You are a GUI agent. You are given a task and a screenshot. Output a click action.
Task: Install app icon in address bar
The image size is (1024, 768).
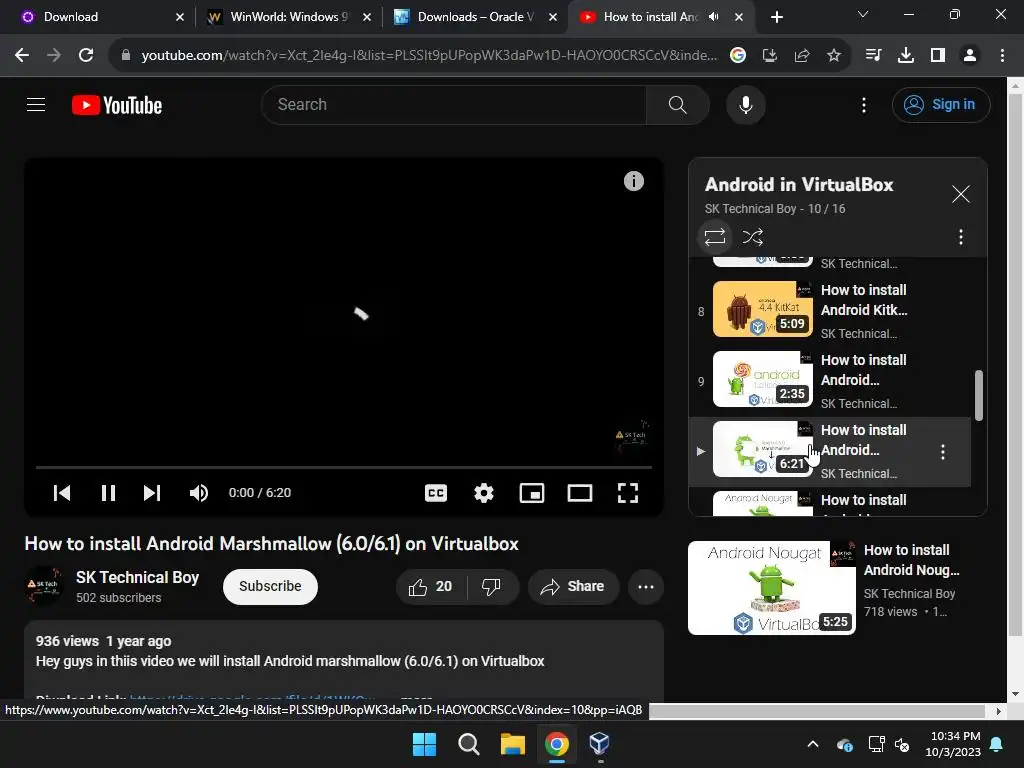click(770, 56)
